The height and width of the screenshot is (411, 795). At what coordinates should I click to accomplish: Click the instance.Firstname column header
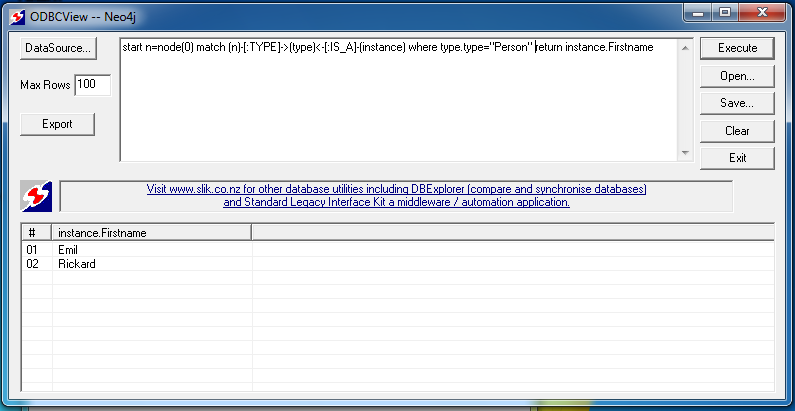click(152, 233)
